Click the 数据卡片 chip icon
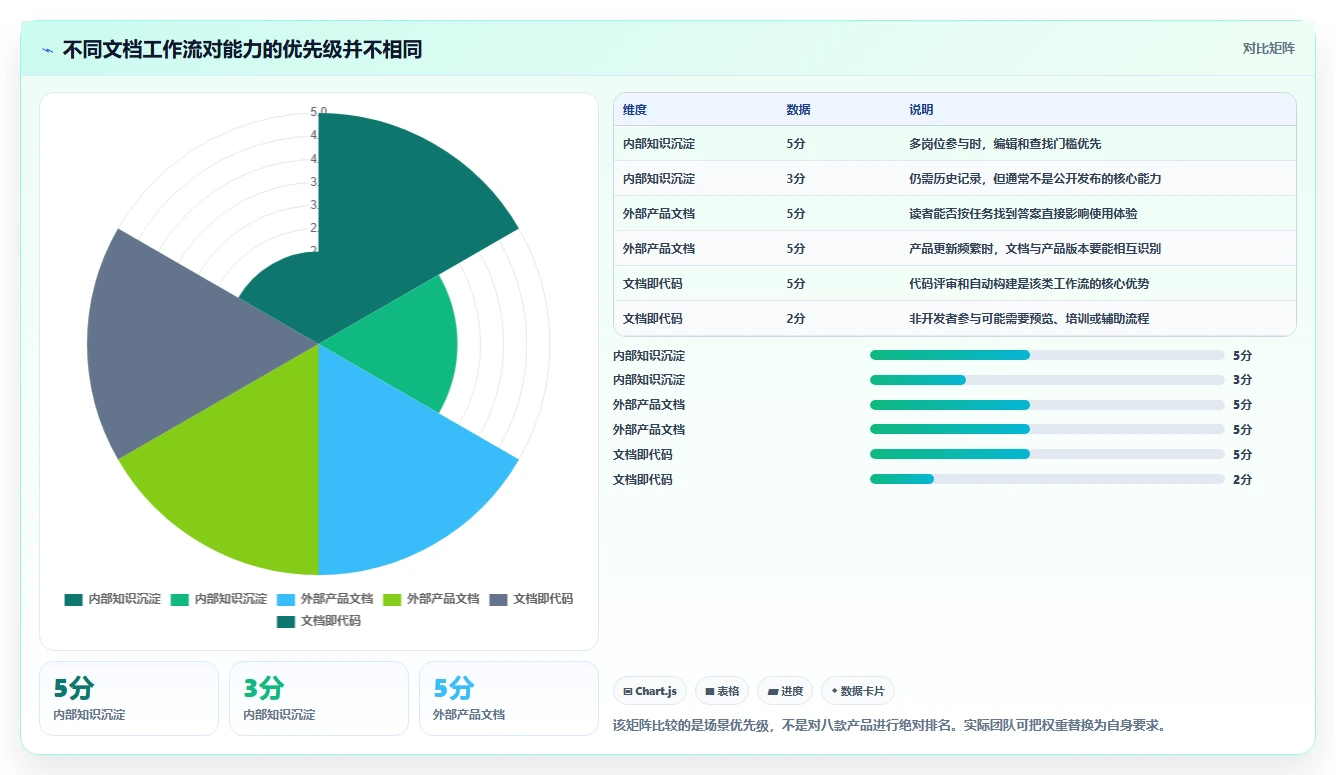The image size is (1336, 775). [834, 691]
